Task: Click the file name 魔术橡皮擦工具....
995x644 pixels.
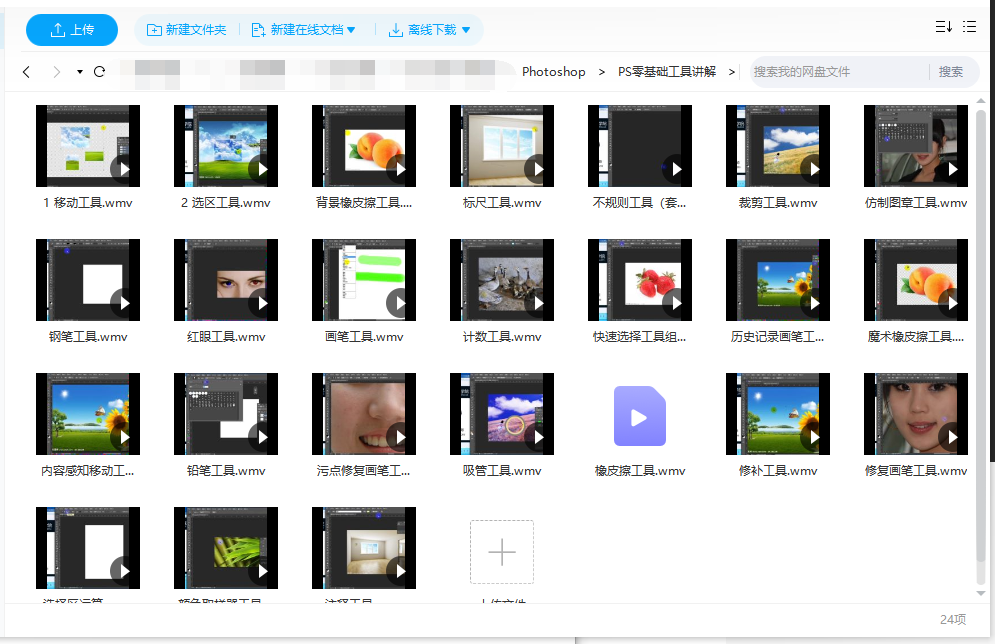Action: pos(916,337)
